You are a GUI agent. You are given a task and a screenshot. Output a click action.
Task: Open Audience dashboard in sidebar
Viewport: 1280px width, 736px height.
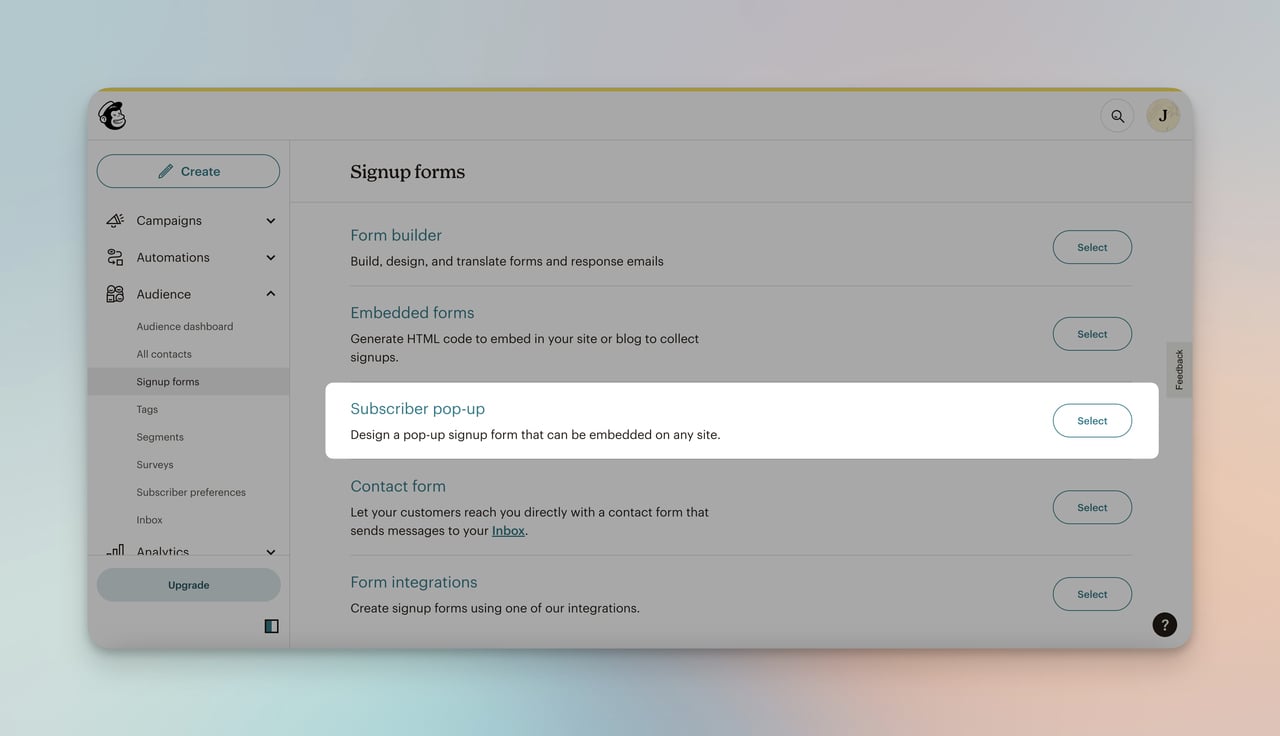(x=185, y=326)
